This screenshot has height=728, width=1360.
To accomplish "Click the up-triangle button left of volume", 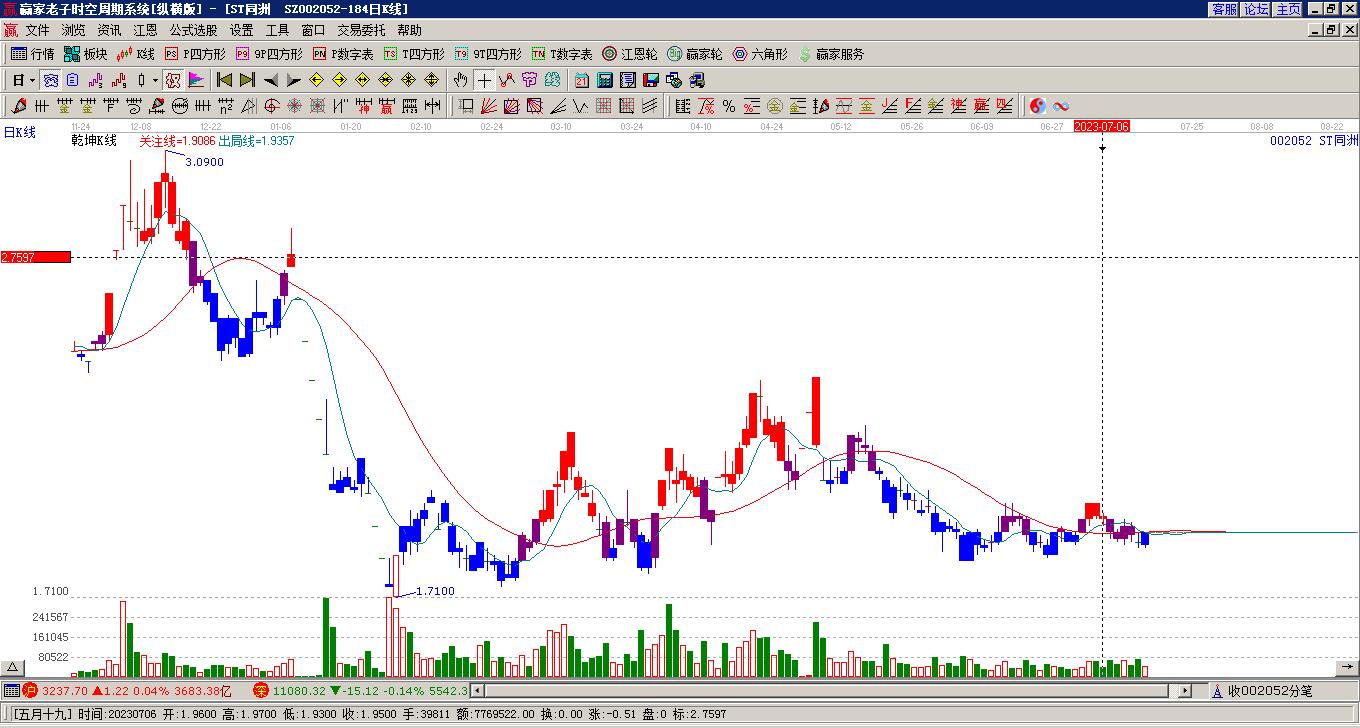I will coord(13,668).
